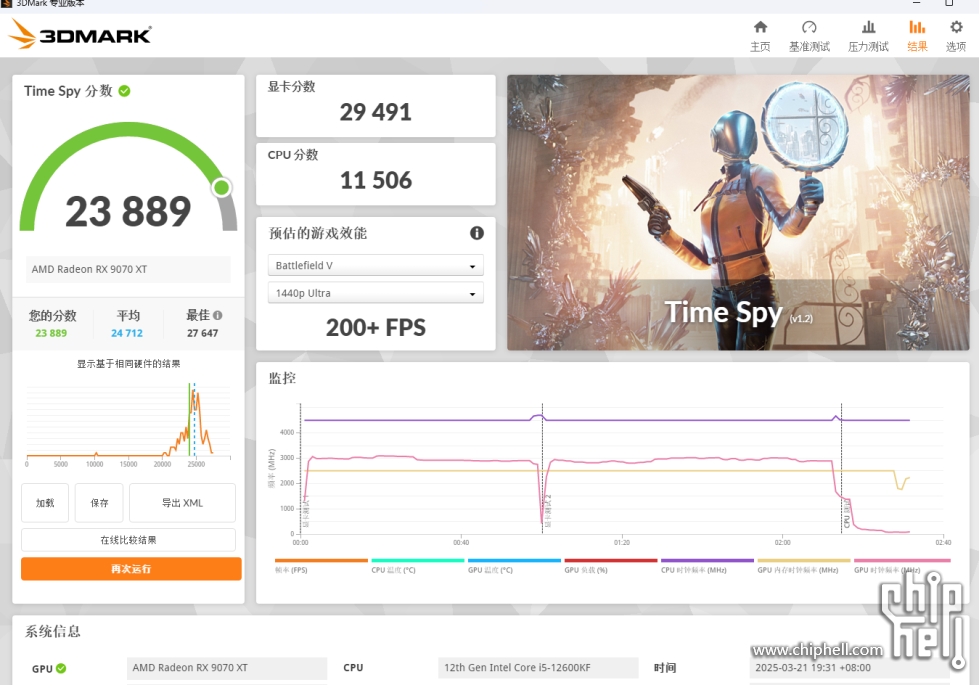Click the 保存 save button
The height and width of the screenshot is (685, 979).
click(99, 503)
